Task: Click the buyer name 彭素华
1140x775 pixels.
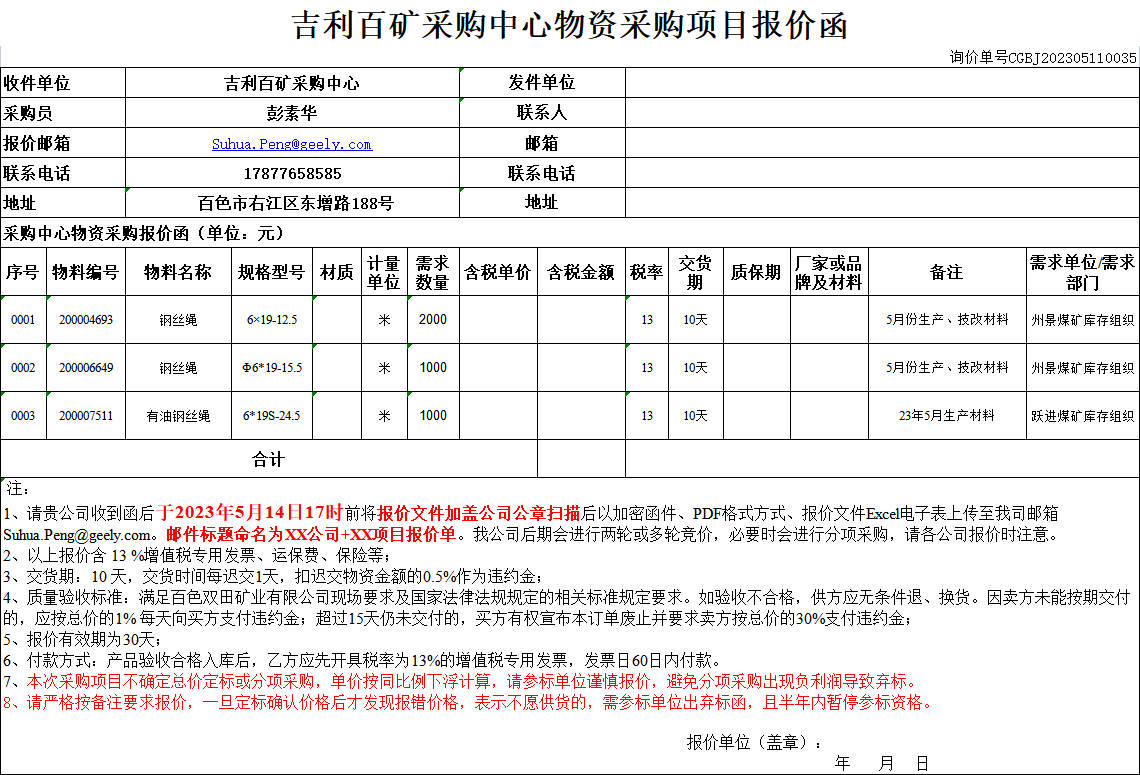Action: tap(292, 113)
